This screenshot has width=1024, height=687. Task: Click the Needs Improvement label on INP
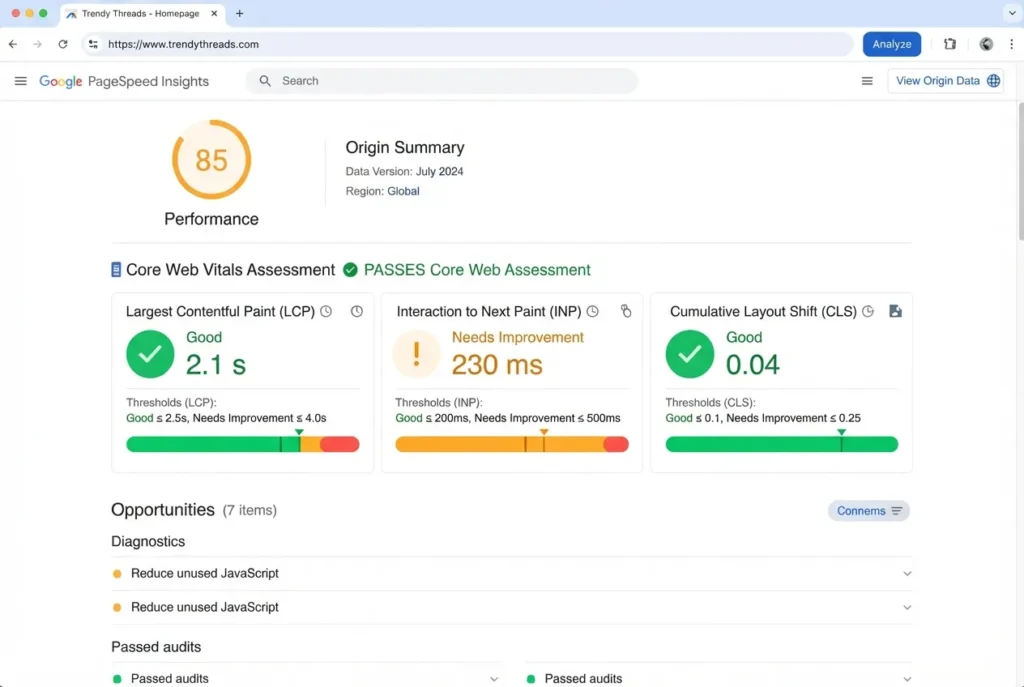pos(517,338)
